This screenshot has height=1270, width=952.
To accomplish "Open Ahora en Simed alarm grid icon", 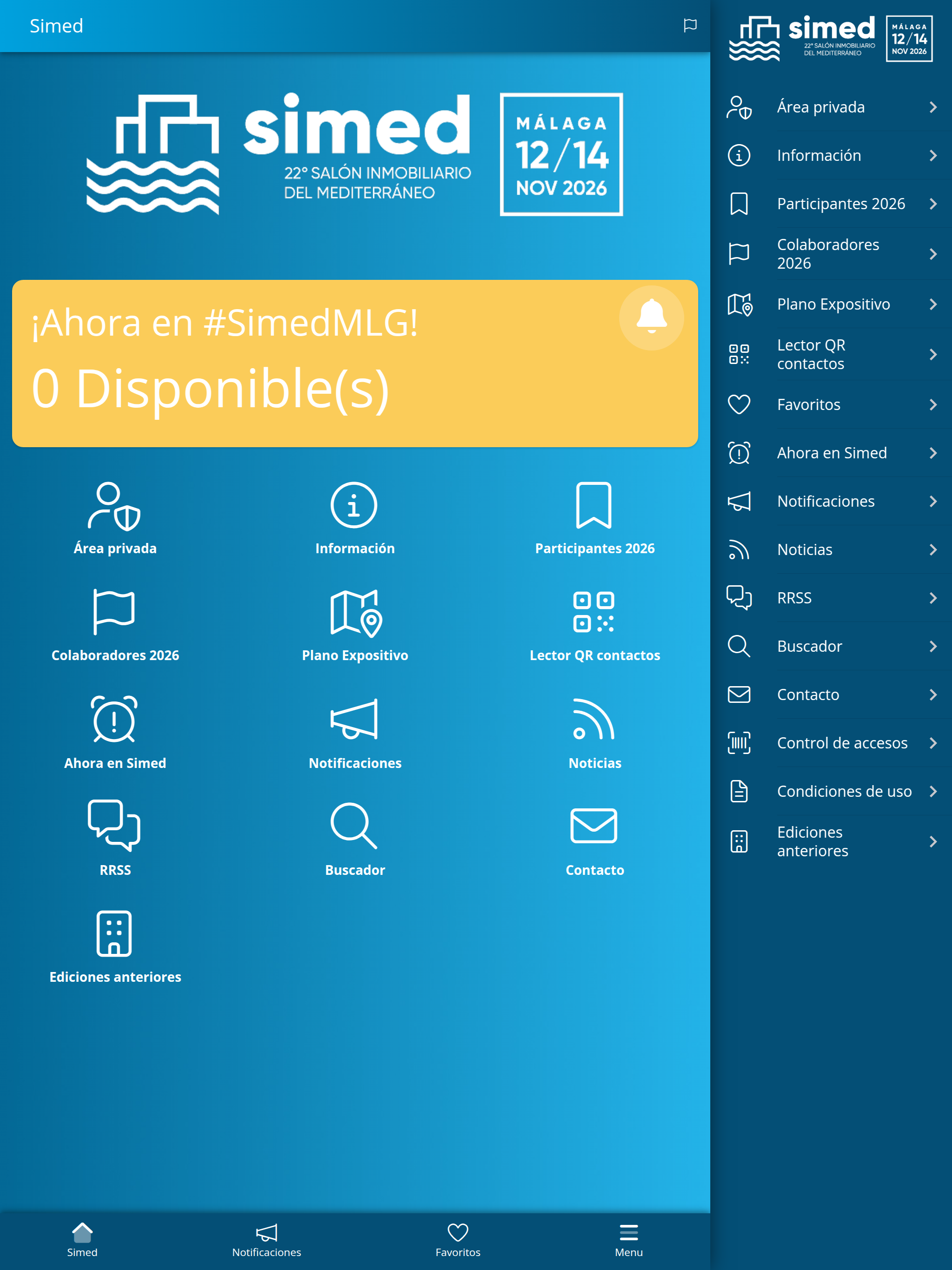I will pyautogui.click(x=114, y=720).
